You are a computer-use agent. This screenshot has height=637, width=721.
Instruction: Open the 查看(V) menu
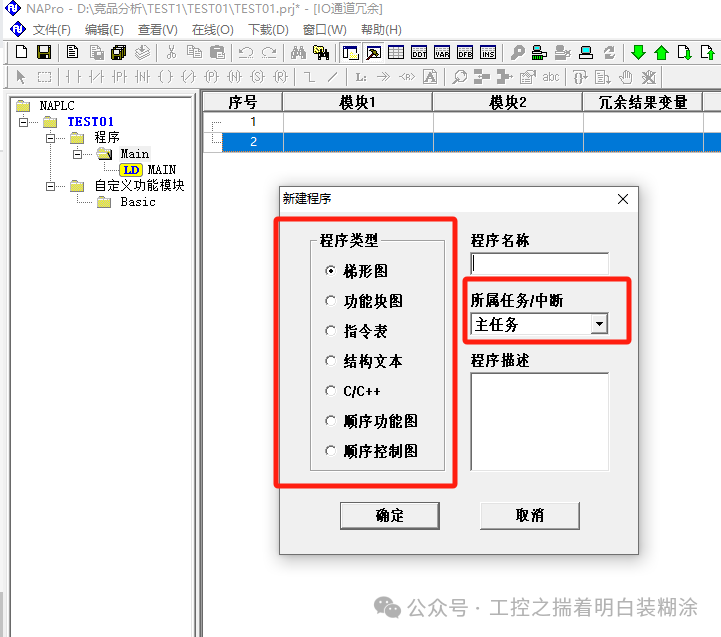(157, 30)
